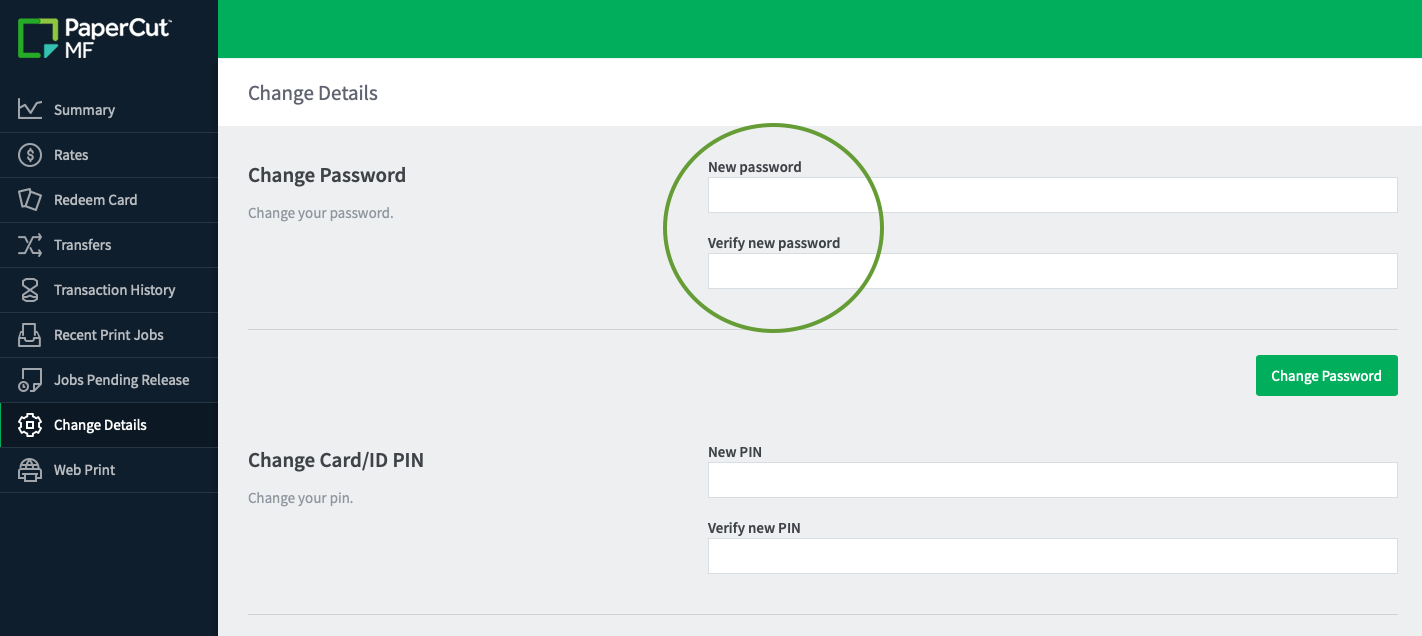The width and height of the screenshot is (1422, 636).
Task: Click the Summary chart icon
Action: coord(30,109)
